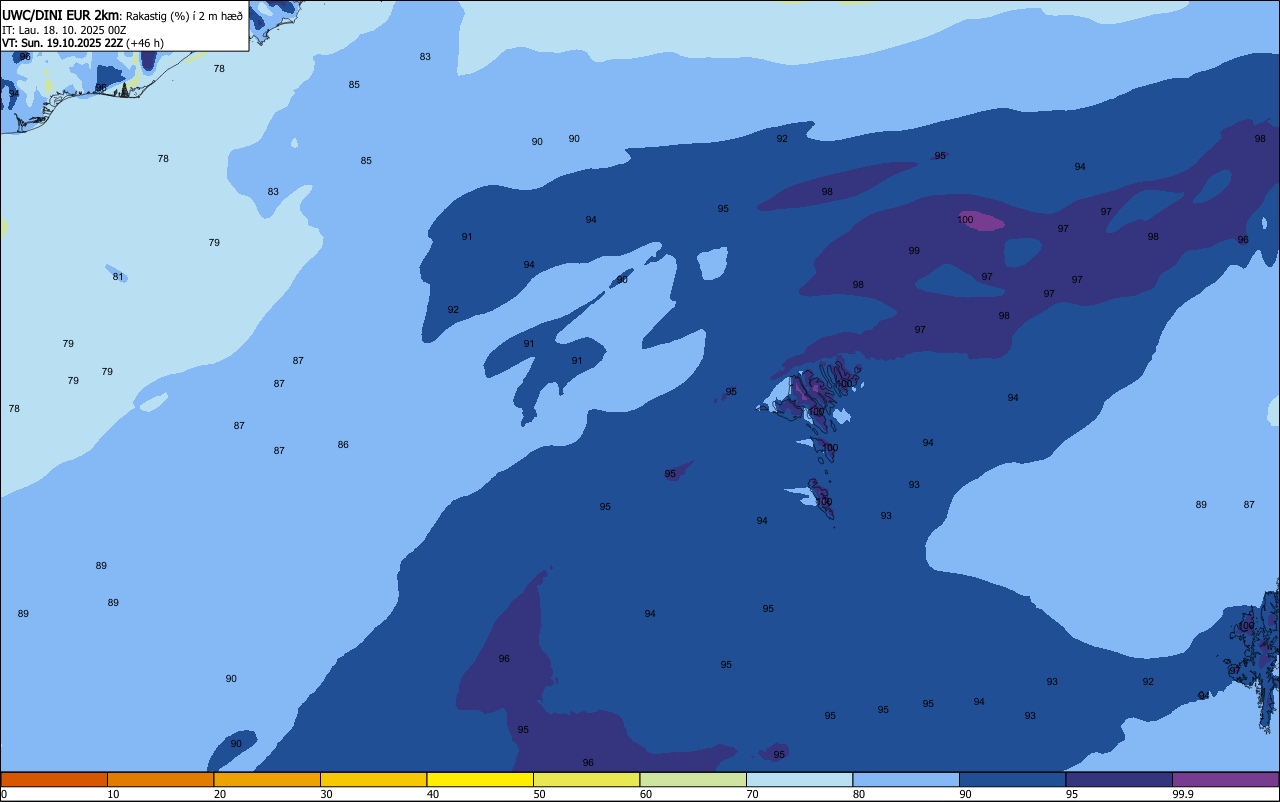Click the 0–10 dark orange legend swatch
Screen dimensions: 1280x802
tap(54, 779)
